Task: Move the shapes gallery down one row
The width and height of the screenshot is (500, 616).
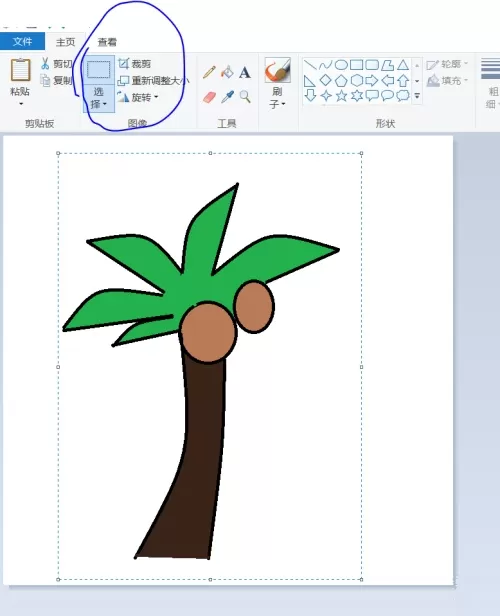Action: coord(417,81)
